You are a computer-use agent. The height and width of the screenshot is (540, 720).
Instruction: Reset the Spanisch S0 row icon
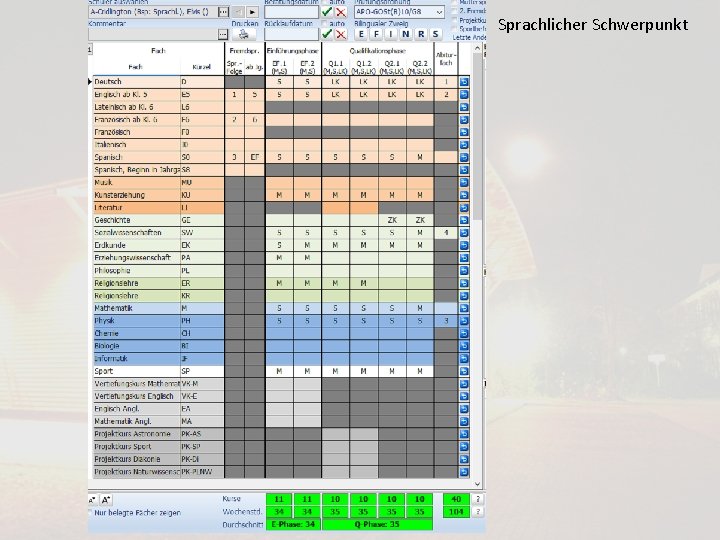coord(464,157)
